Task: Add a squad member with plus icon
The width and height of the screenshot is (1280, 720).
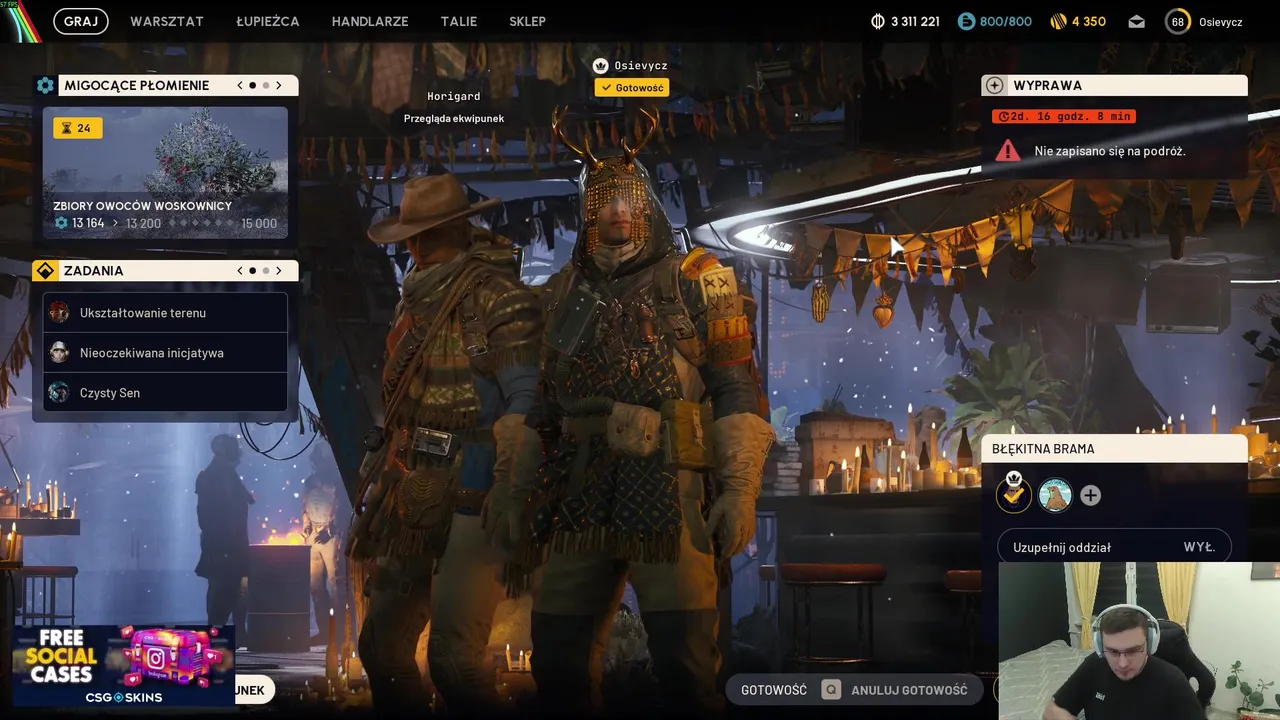Action: (1090, 495)
